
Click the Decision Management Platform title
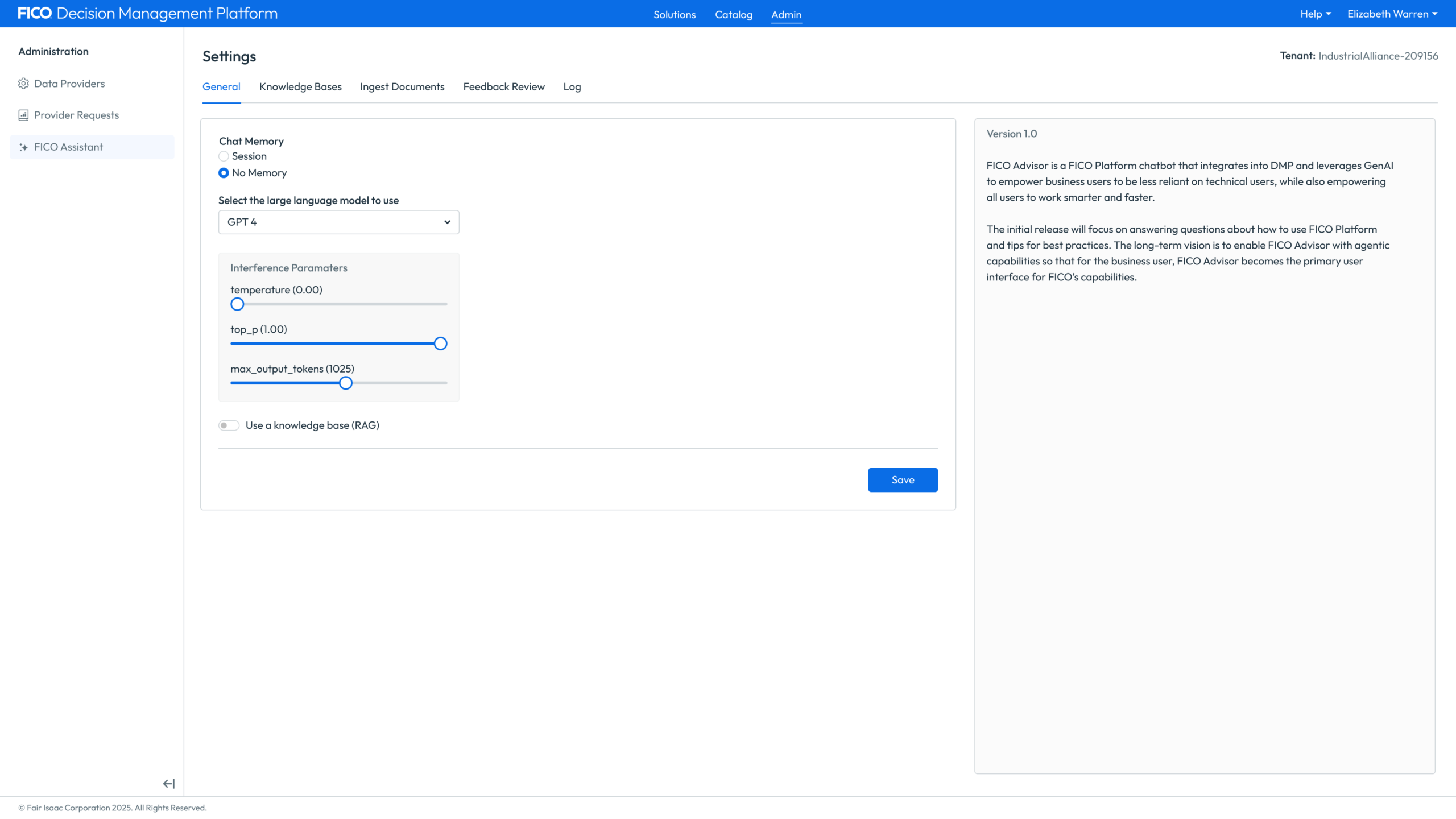167,14
